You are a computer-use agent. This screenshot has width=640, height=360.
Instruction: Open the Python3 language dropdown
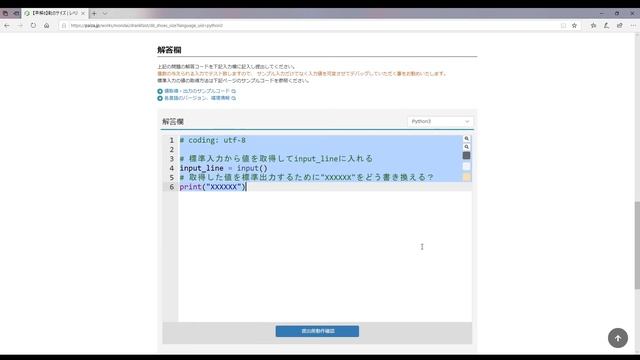click(x=440, y=121)
